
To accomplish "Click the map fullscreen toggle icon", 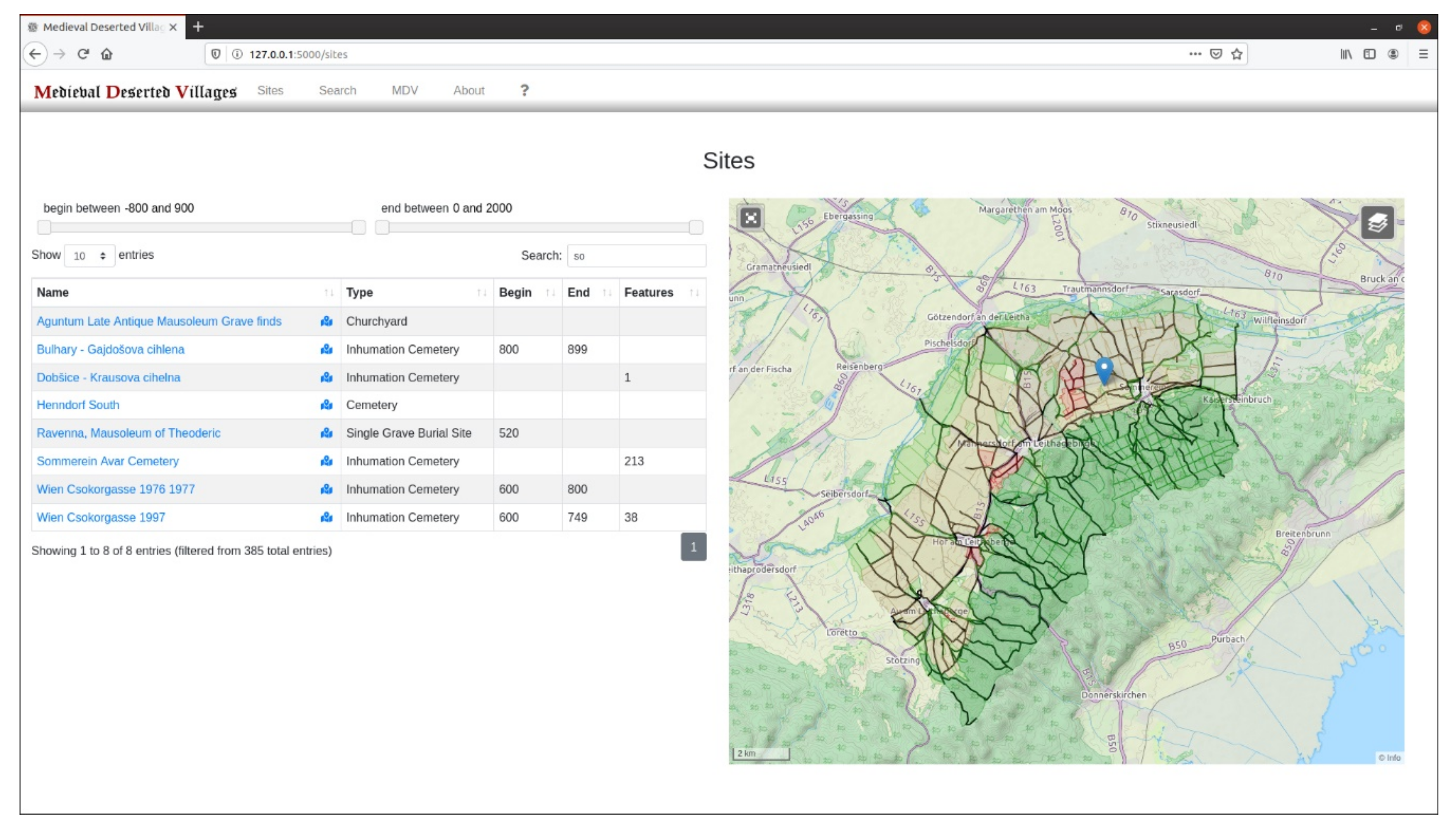I will [750, 218].
